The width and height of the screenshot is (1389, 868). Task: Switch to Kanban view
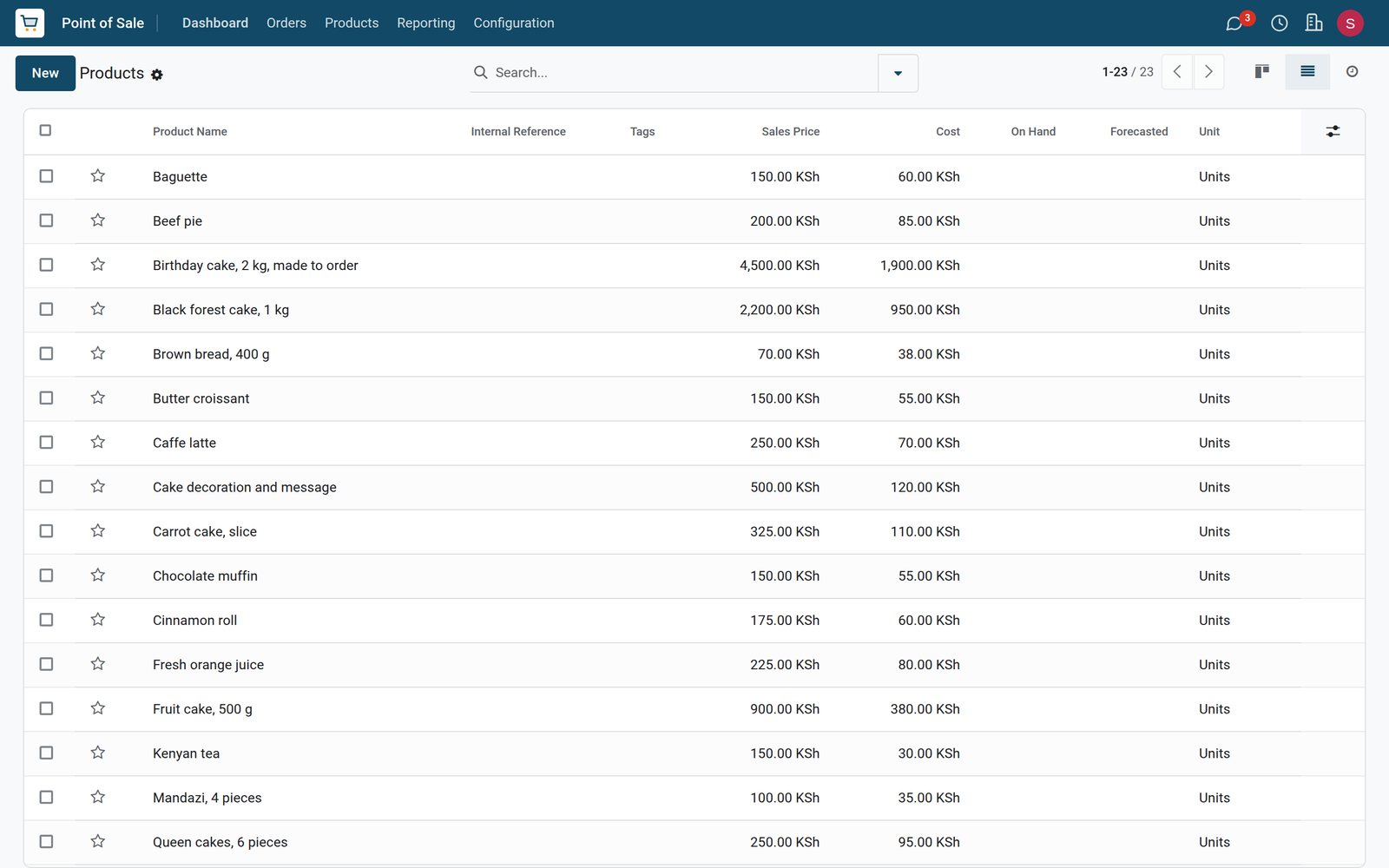(1262, 72)
